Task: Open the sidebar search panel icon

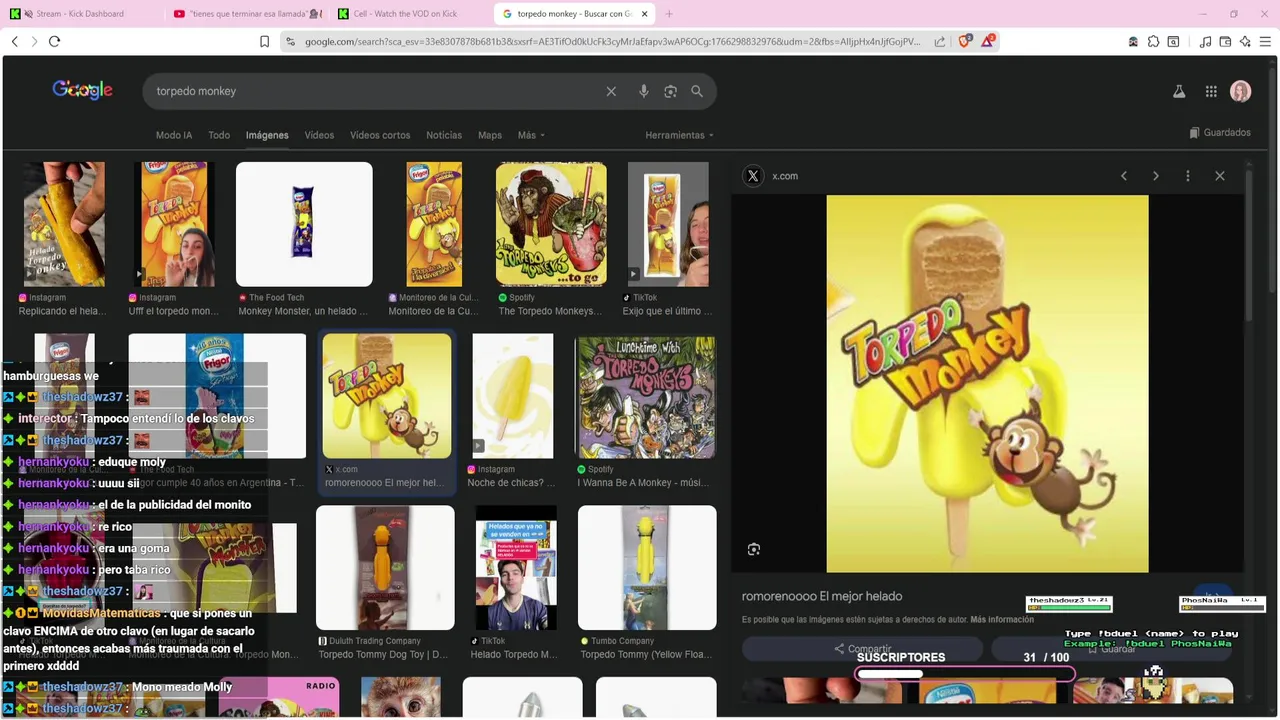Action: point(1173,41)
